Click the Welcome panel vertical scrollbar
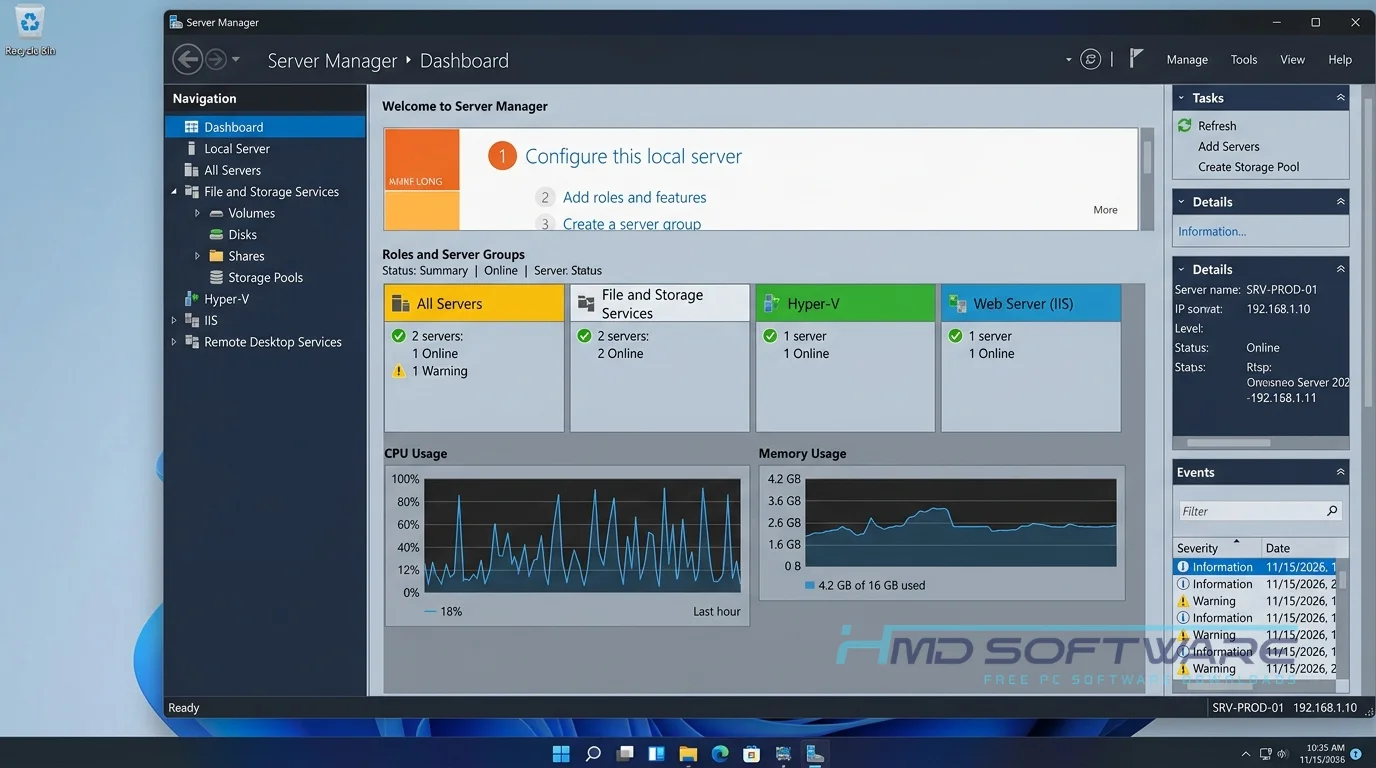Viewport: 1376px width, 768px height. (x=1147, y=179)
